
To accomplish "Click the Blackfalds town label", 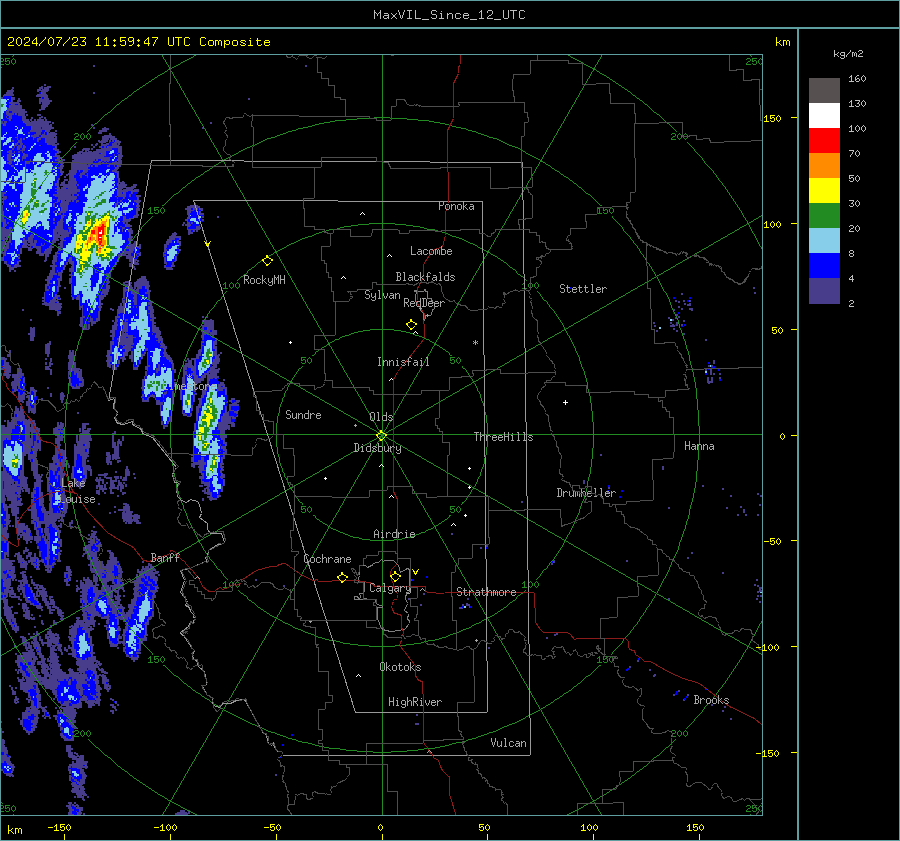I will point(425,277).
